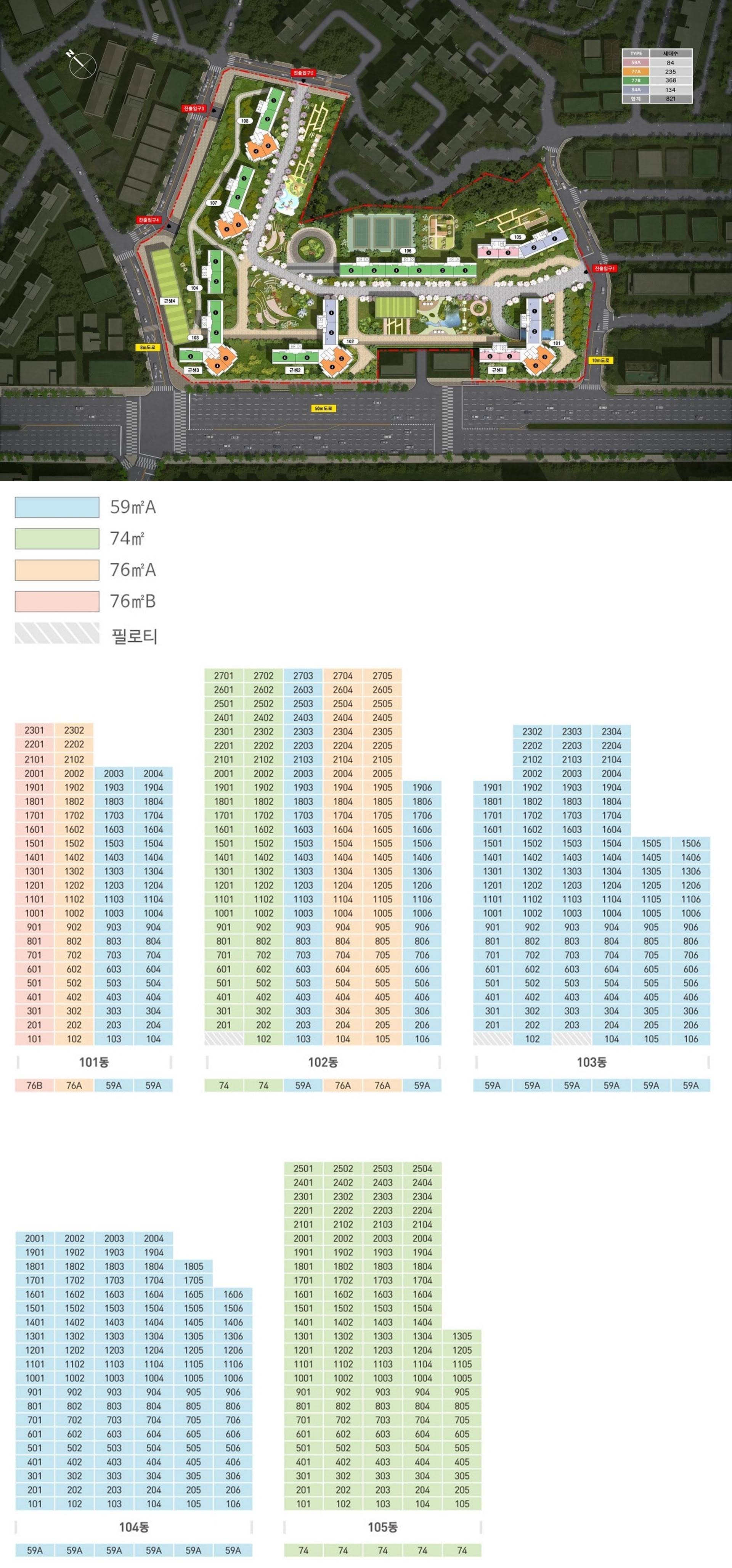This screenshot has height=1568, width=732.
Task: Click the '진출입구4' label on the map
Action: click(x=148, y=220)
